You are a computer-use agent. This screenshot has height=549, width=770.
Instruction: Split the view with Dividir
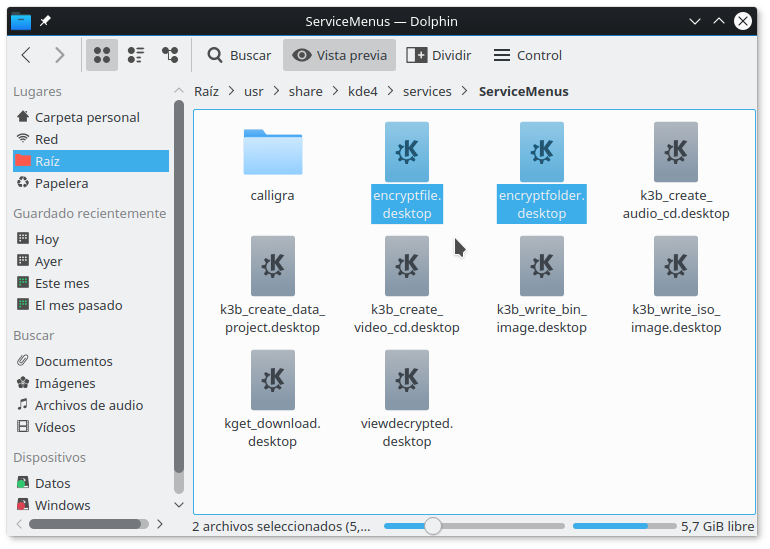point(439,55)
